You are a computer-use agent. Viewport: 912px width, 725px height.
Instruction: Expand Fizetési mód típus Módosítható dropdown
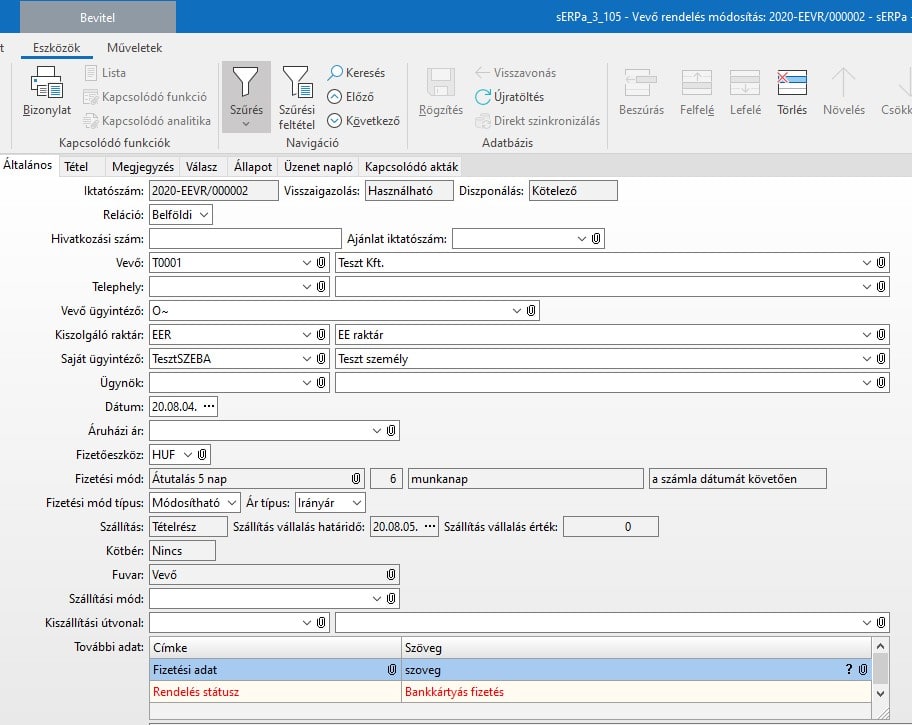click(x=231, y=502)
